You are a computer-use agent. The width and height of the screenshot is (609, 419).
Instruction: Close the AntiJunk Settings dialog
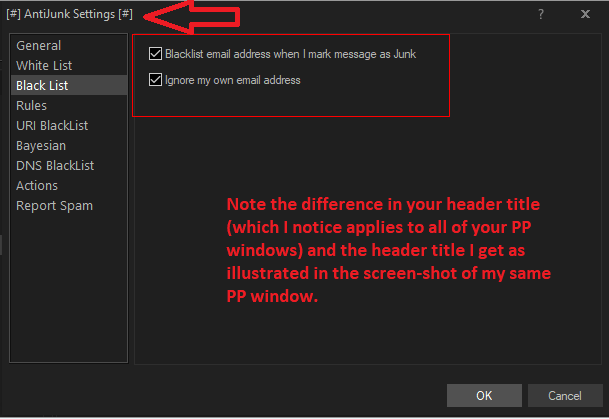tap(585, 14)
